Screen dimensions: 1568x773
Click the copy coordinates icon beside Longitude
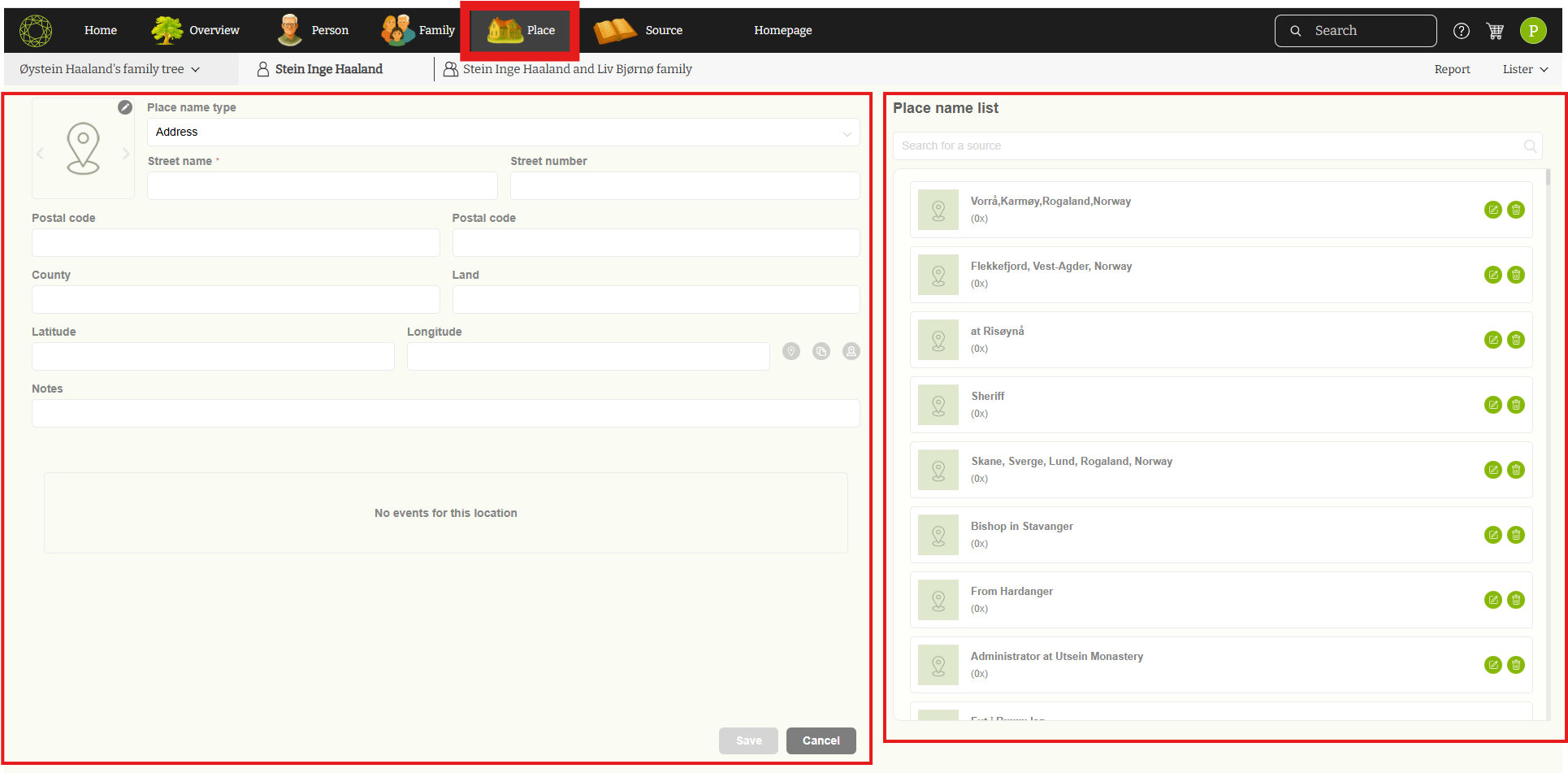(821, 351)
